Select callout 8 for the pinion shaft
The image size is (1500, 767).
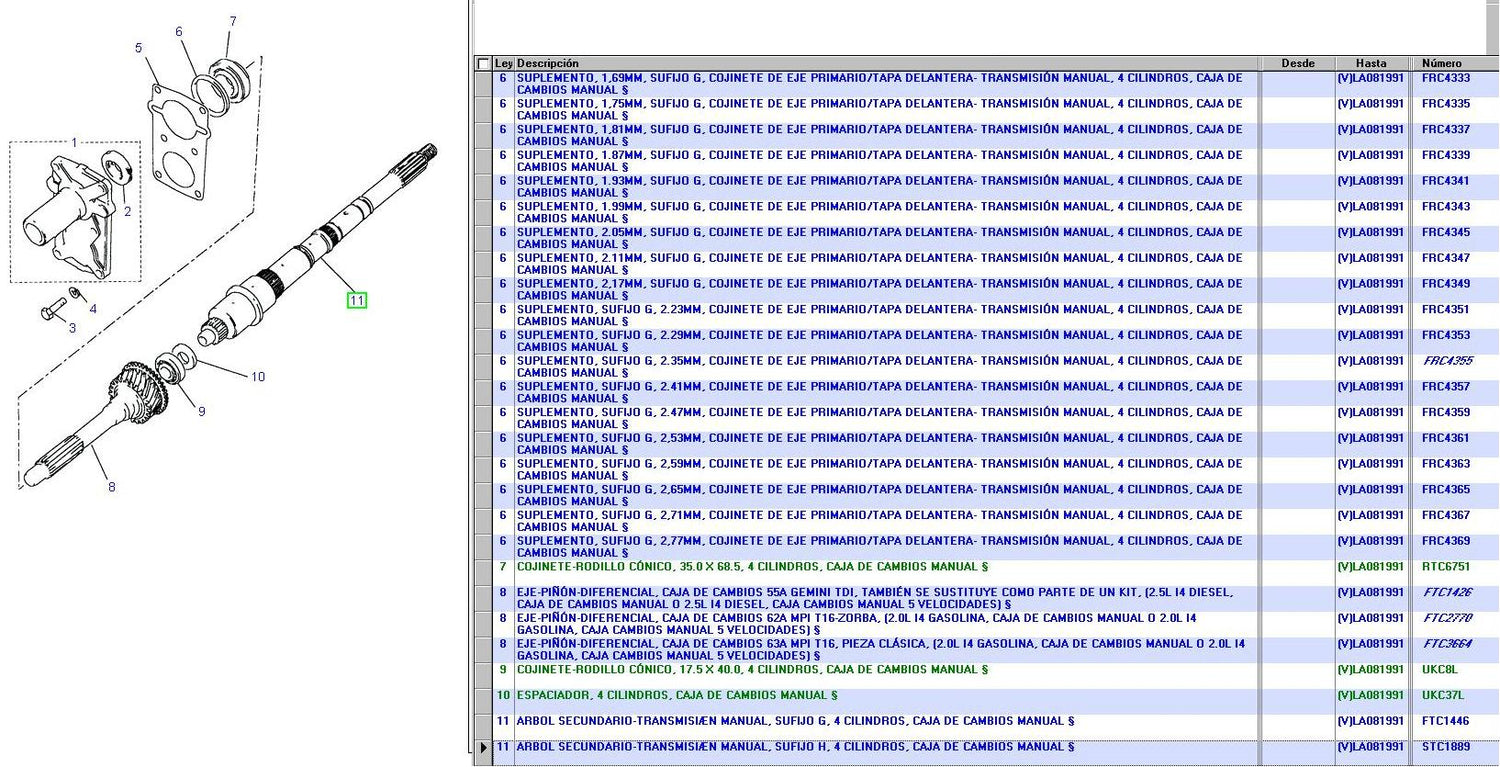(112, 487)
